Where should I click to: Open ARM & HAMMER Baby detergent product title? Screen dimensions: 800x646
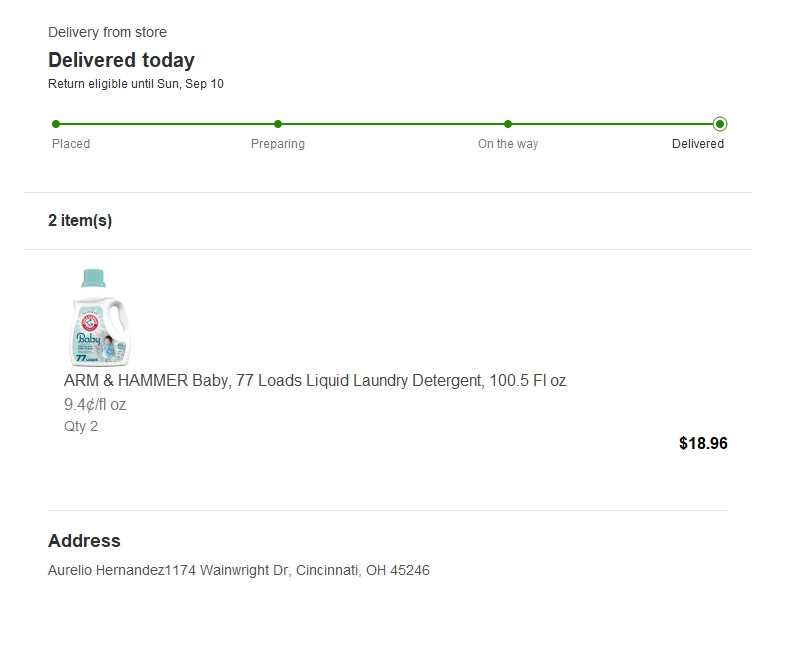click(315, 381)
